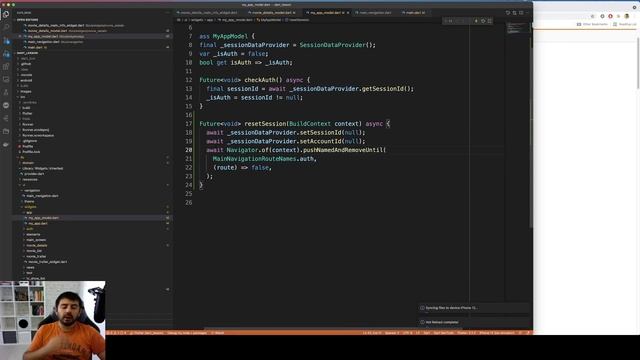The height and width of the screenshot is (360, 640).
Task: Open main_navigation.dart in the explorer tree
Action: click(x=42, y=196)
